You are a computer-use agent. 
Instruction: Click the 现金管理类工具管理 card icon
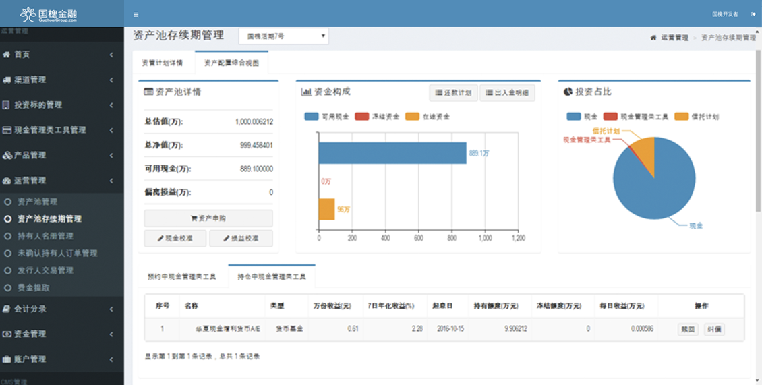pyautogui.click(x=6, y=130)
